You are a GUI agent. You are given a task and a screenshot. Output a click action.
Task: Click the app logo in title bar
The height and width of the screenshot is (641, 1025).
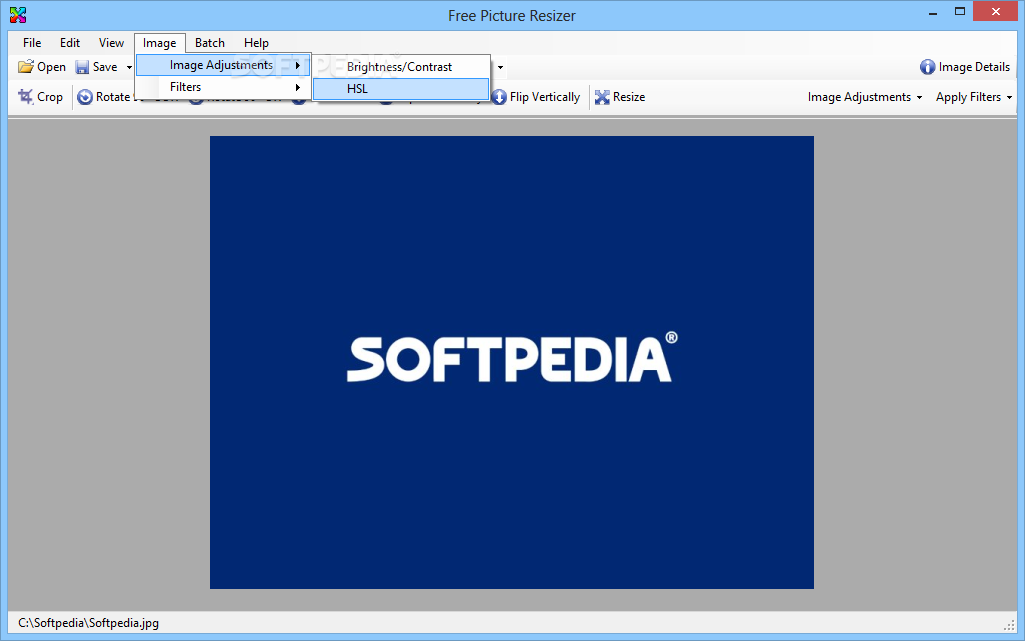[x=18, y=15]
